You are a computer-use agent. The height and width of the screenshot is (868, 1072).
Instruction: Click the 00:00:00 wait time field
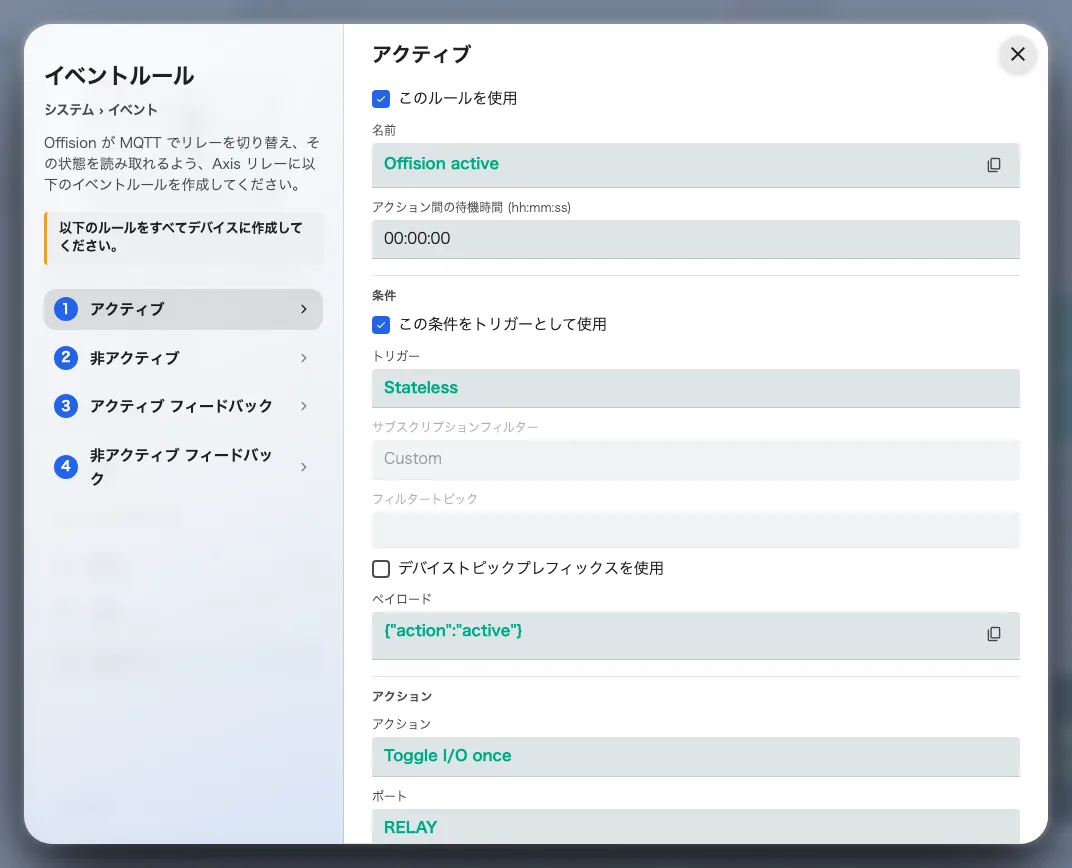pos(695,239)
